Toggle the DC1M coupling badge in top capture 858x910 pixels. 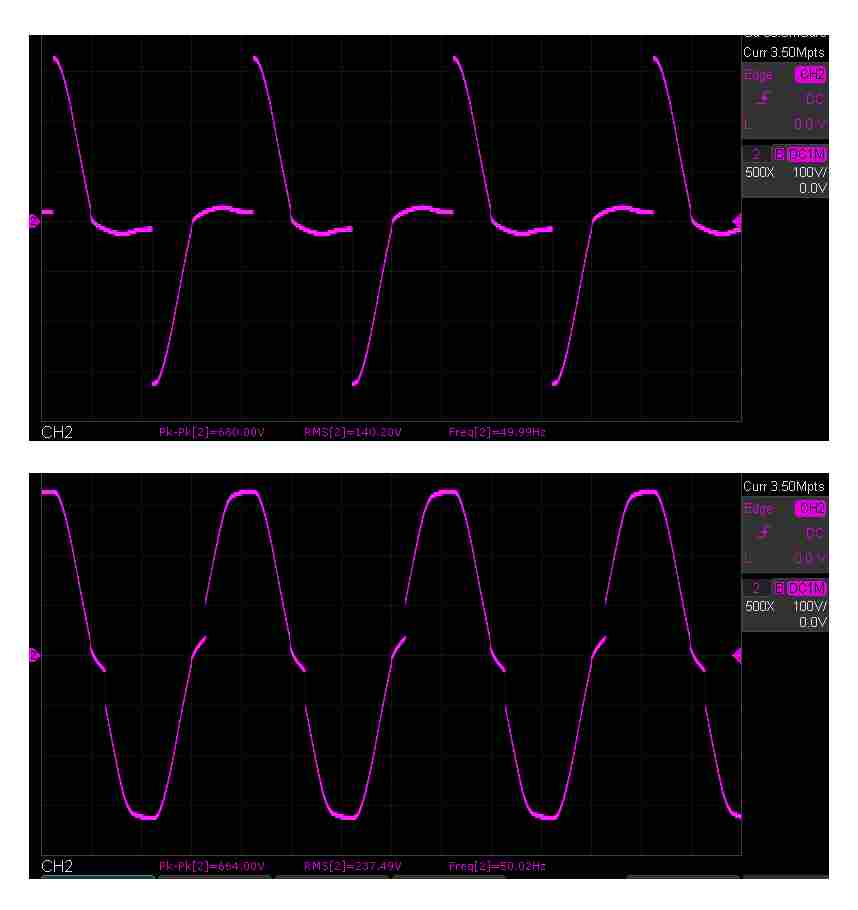pyautogui.click(x=807, y=155)
